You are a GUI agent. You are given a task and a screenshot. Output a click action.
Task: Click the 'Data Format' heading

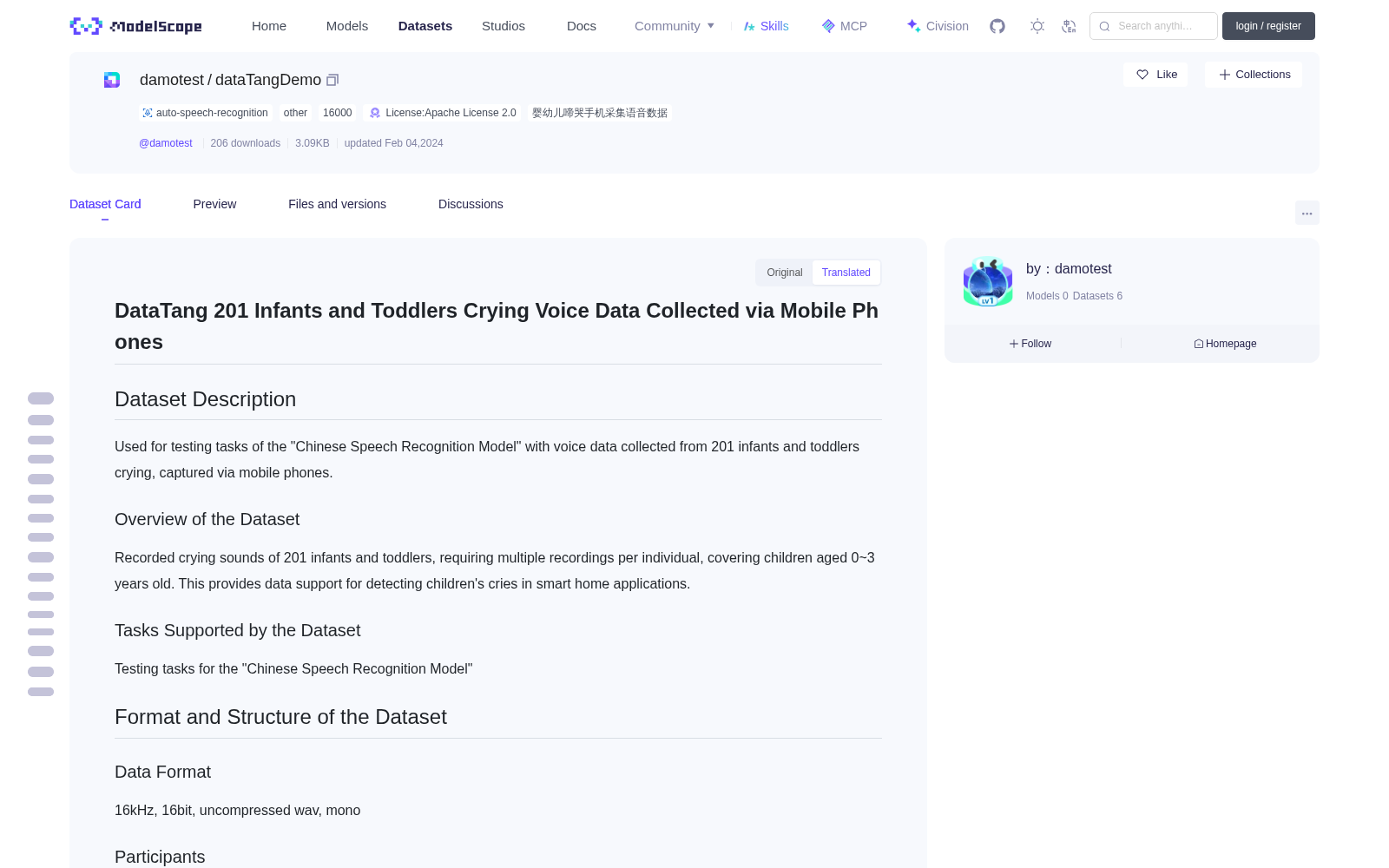(x=163, y=772)
